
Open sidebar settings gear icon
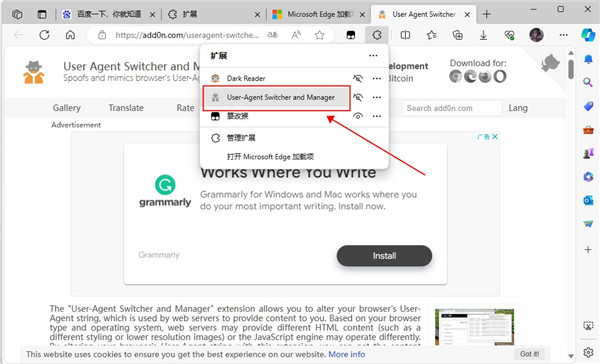pos(588,352)
